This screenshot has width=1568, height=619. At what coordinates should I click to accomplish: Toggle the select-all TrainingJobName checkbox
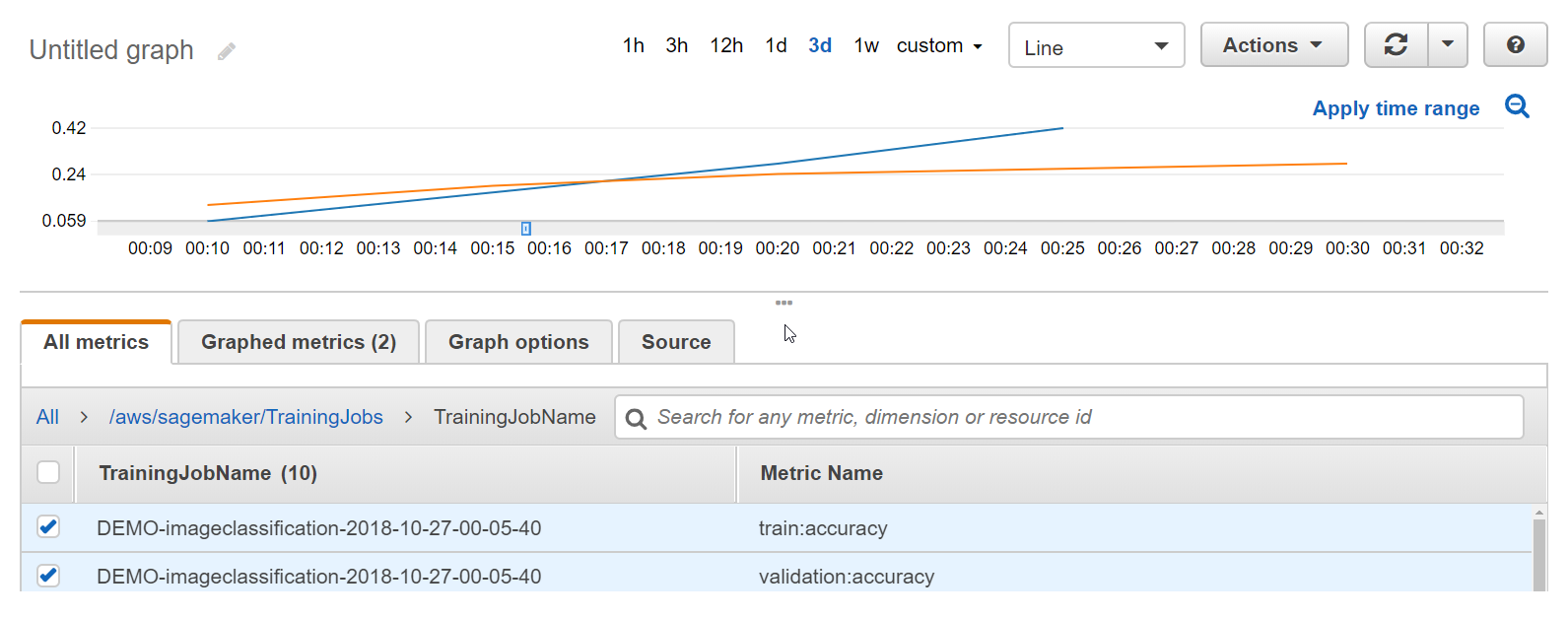48,473
